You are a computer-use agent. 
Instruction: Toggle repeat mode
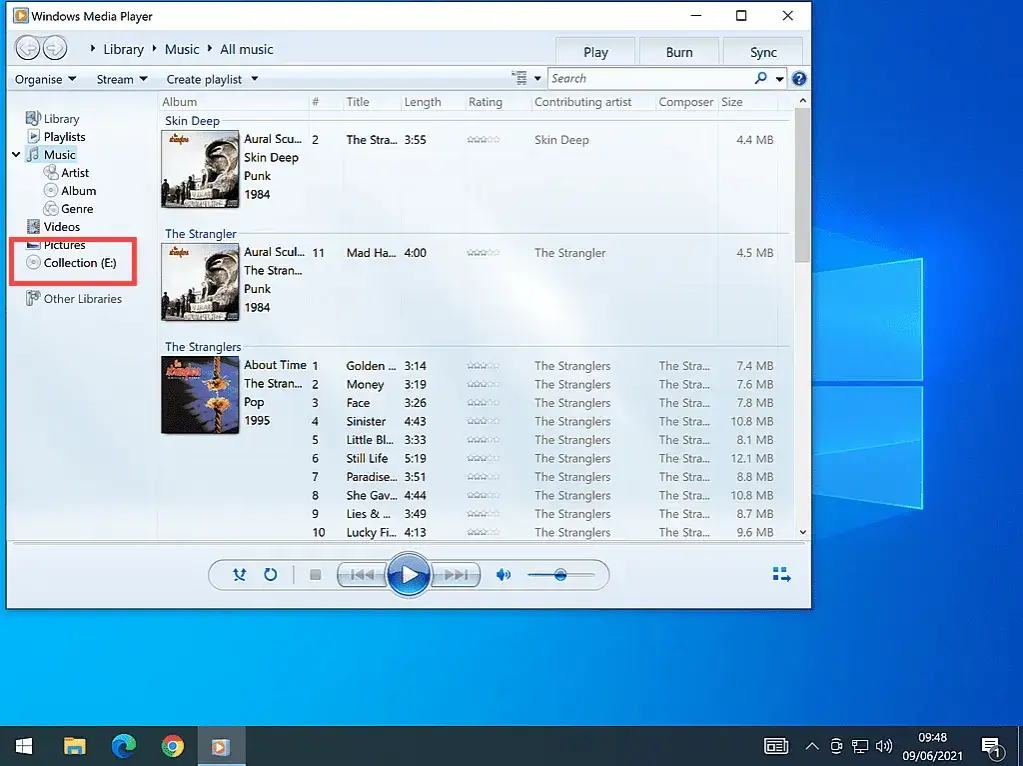point(270,575)
